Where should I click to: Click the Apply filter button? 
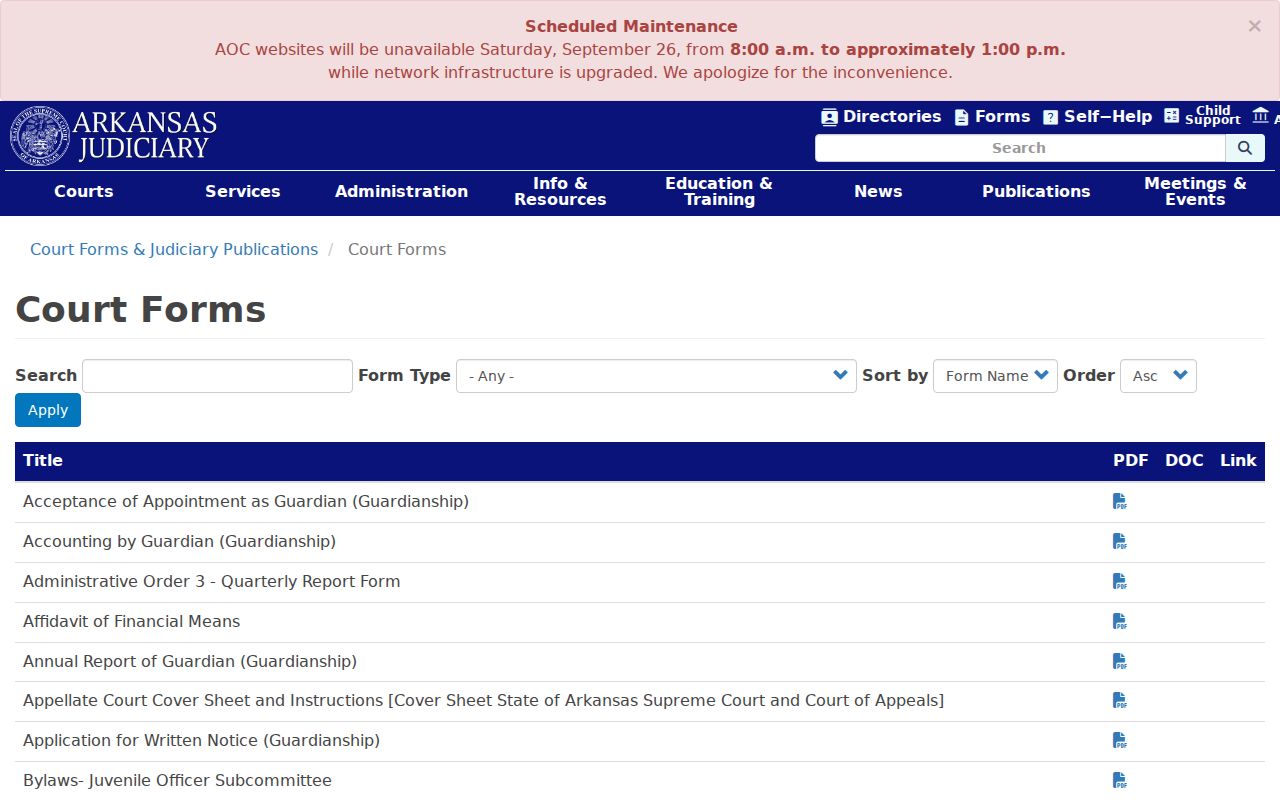[48, 410]
